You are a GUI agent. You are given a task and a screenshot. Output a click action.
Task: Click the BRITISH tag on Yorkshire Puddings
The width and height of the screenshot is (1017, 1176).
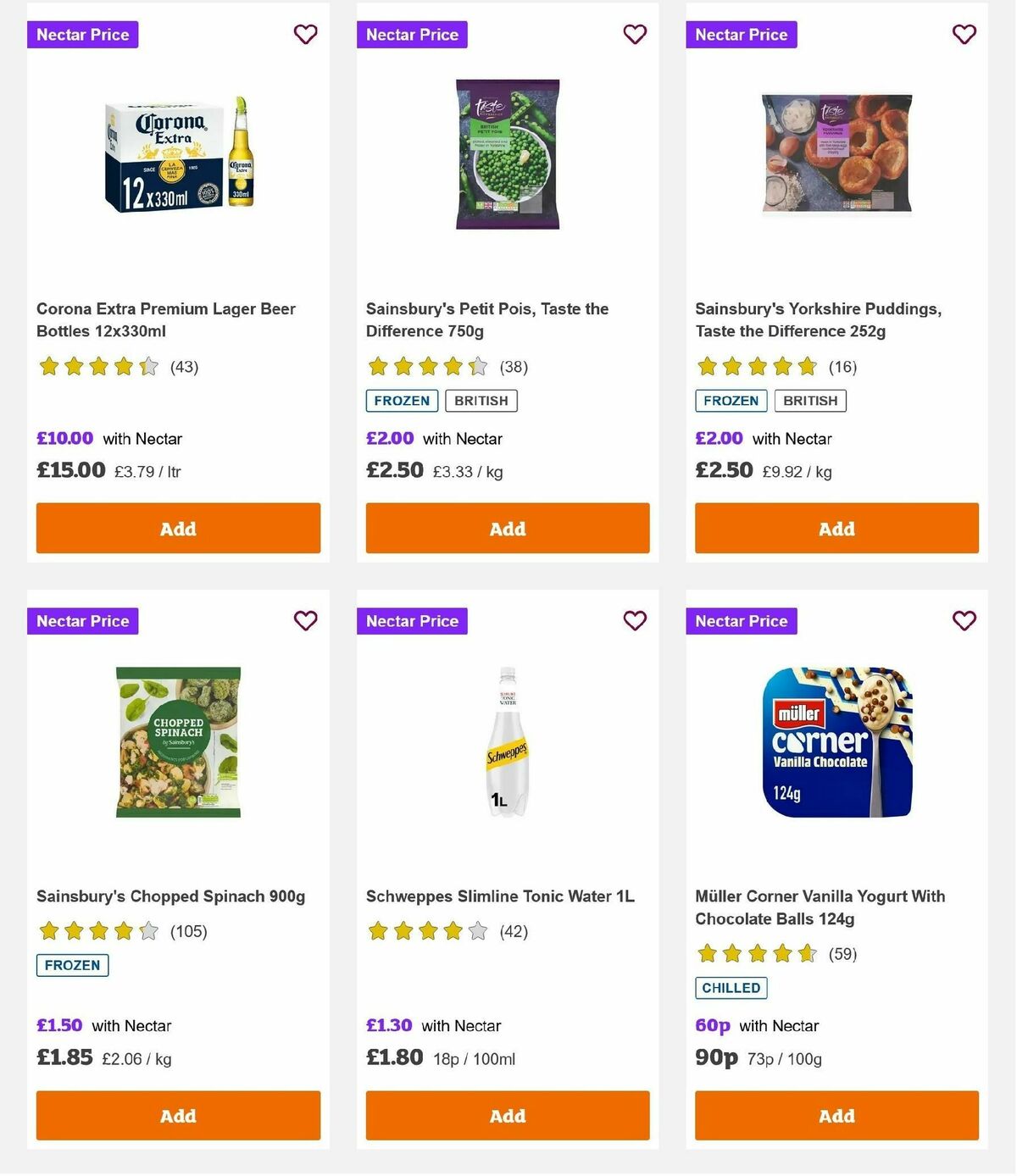pos(809,400)
